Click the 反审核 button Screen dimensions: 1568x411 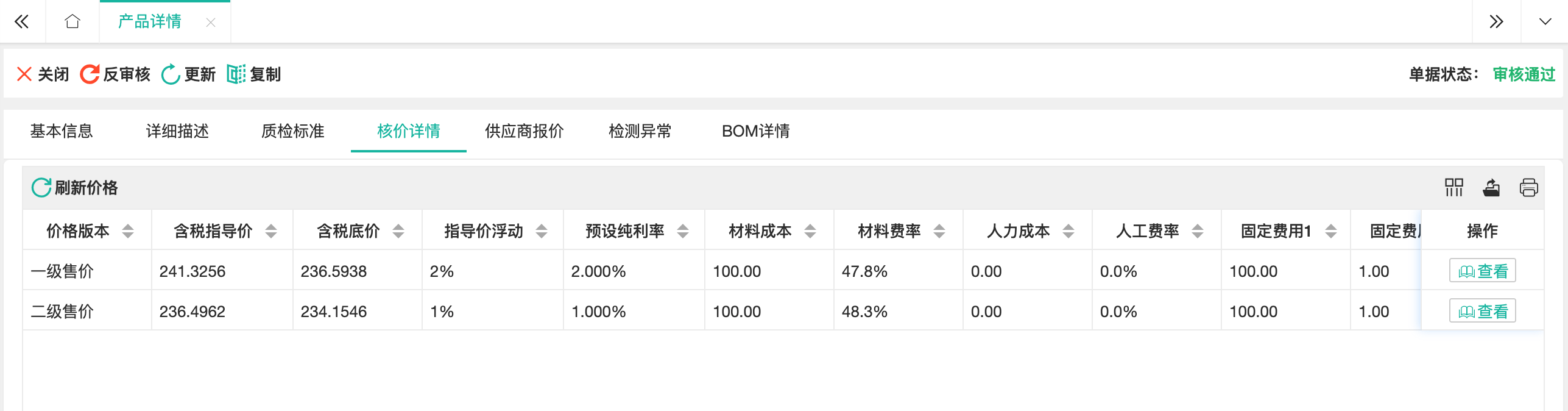point(116,74)
